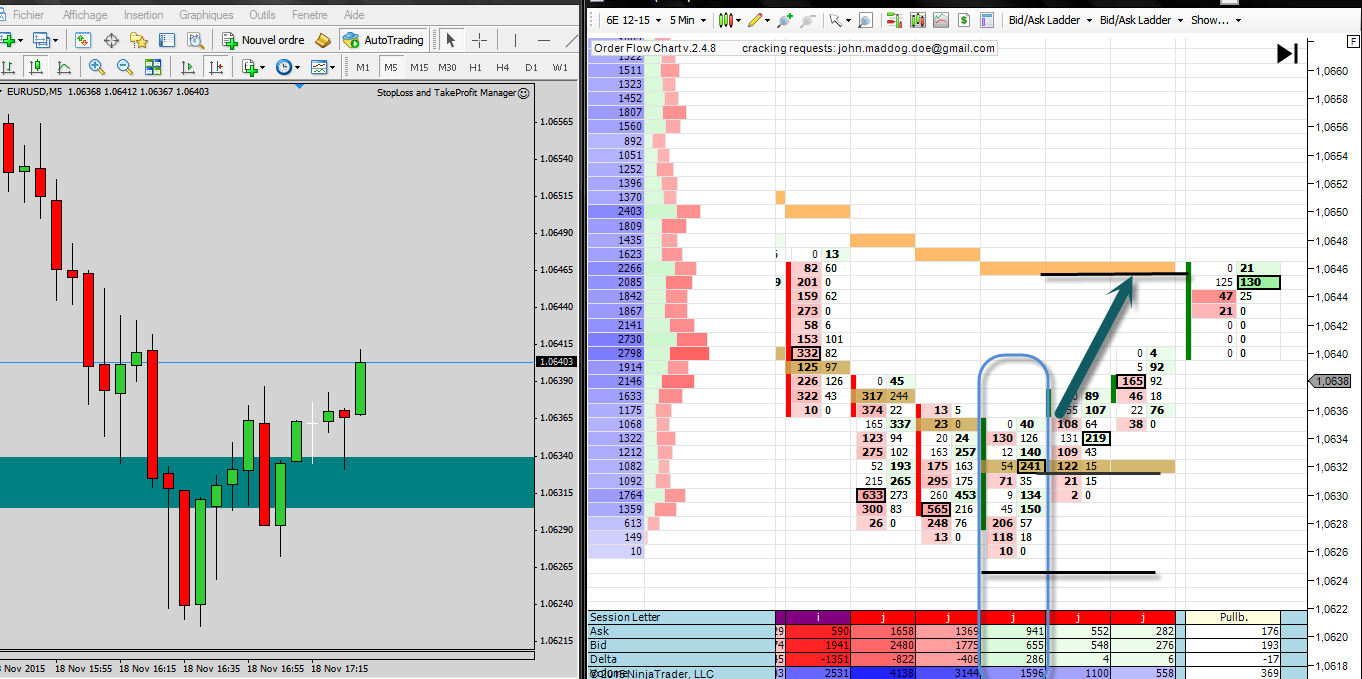The image size is (1362, 679).
Task: Switch to candlestick chart display
Action: (36, 67)
